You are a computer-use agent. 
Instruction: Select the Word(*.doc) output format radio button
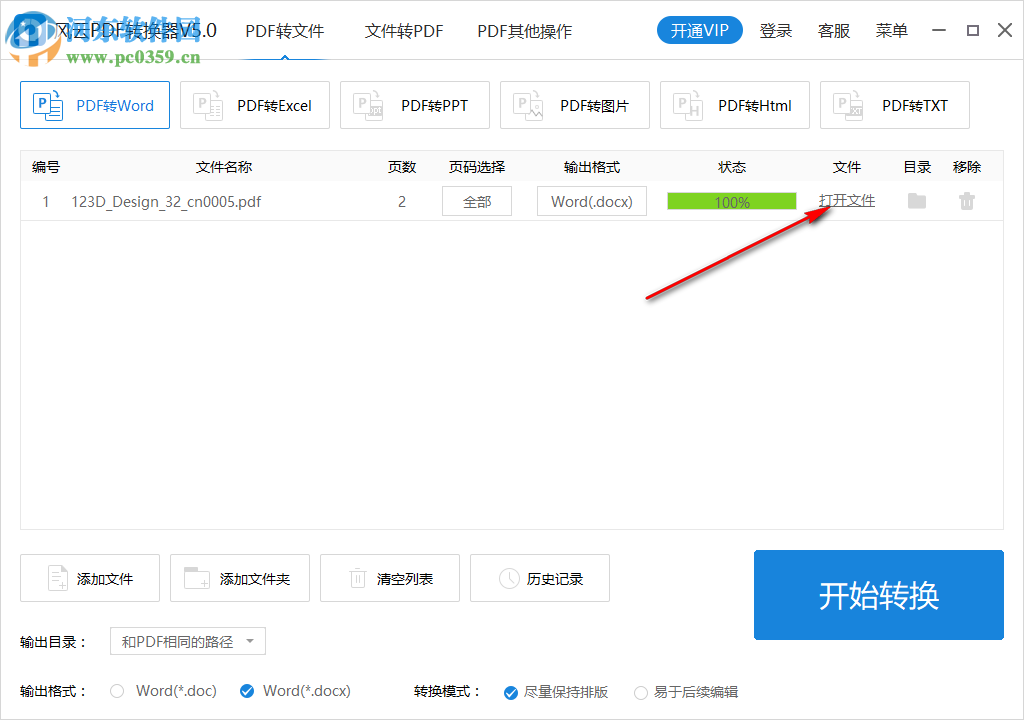[116, 691]
